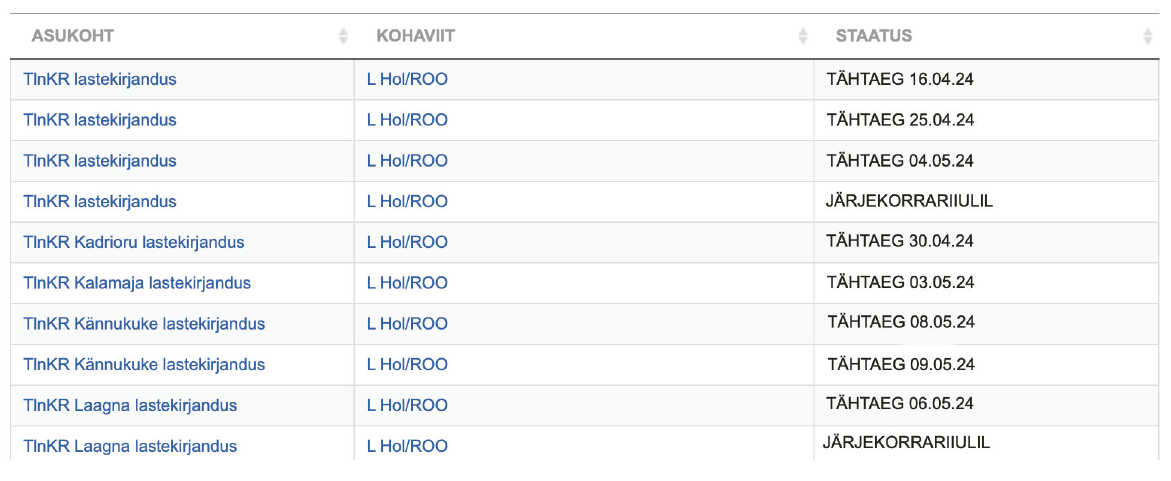Open L Hol/ROO in Kadrioru row

pyautogui.click(x=407, y=242)
